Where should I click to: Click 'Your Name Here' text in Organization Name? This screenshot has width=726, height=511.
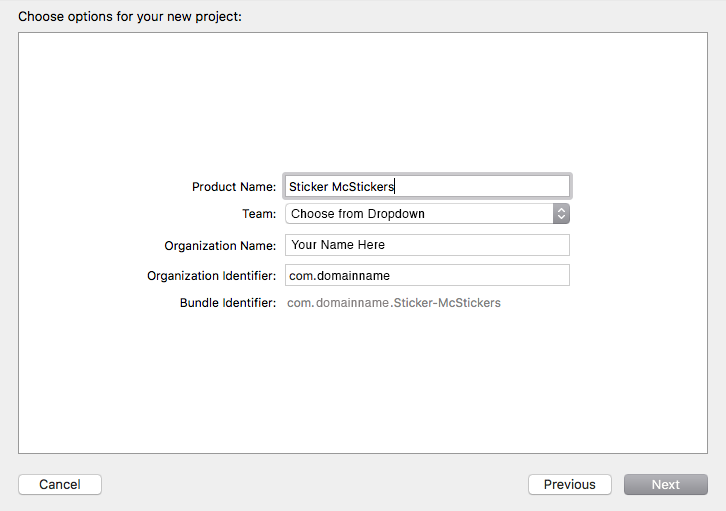[x=338, y=245]
